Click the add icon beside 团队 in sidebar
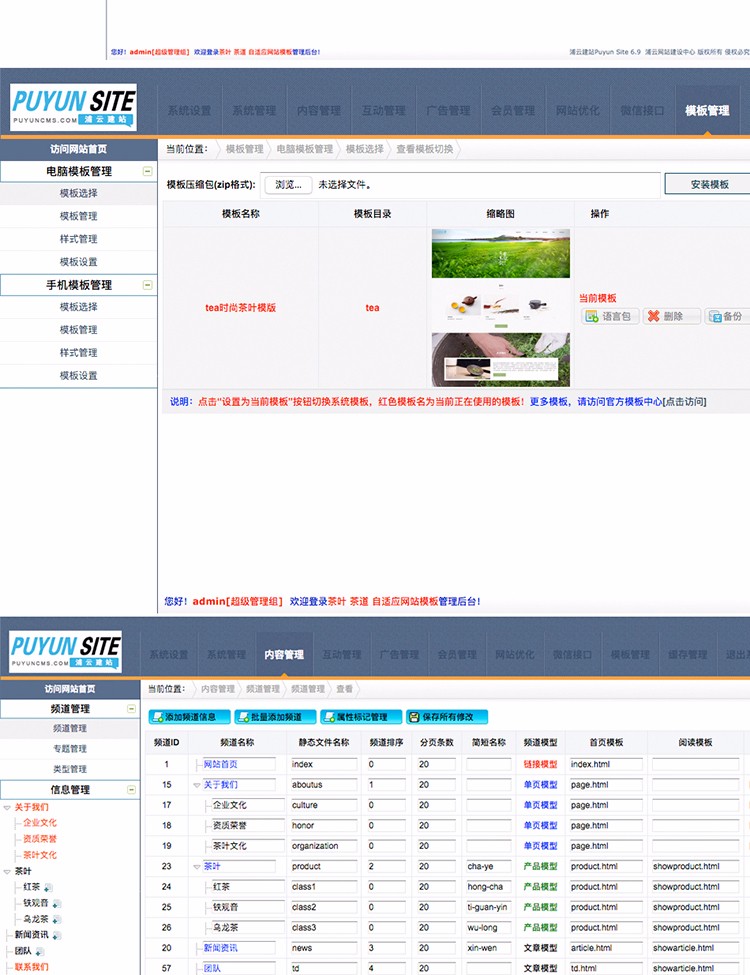Image resolution: width=750 pixels, height=975 pixels. click(x=40, y=951)
